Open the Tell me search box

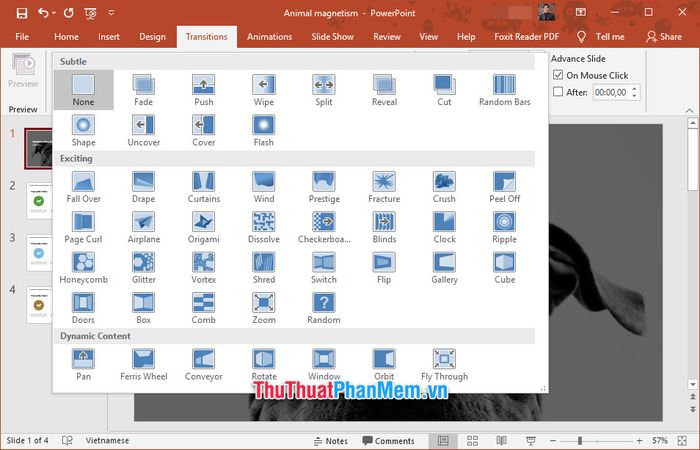[x=601, y=37]
